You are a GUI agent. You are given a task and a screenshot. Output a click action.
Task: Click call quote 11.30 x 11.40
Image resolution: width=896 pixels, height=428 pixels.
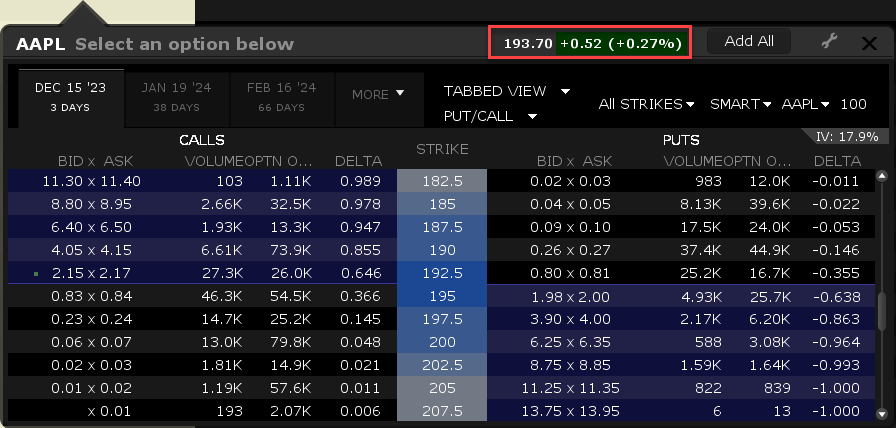point(91,181)
